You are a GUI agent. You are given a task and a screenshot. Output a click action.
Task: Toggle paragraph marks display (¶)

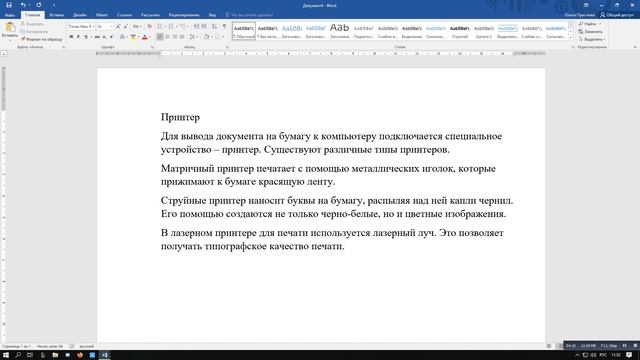tap(224, 27)
